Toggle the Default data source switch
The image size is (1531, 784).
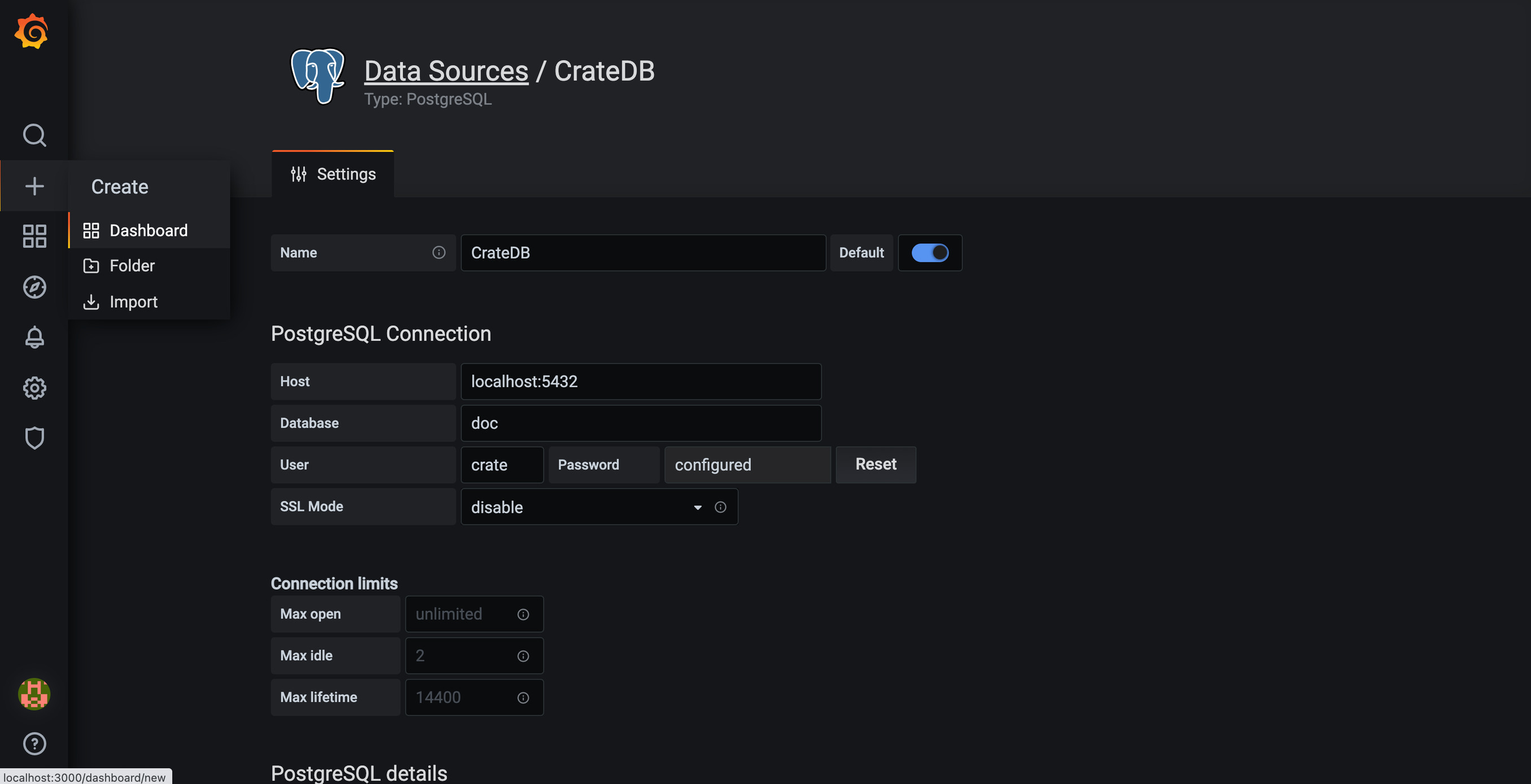coord(930,253)
